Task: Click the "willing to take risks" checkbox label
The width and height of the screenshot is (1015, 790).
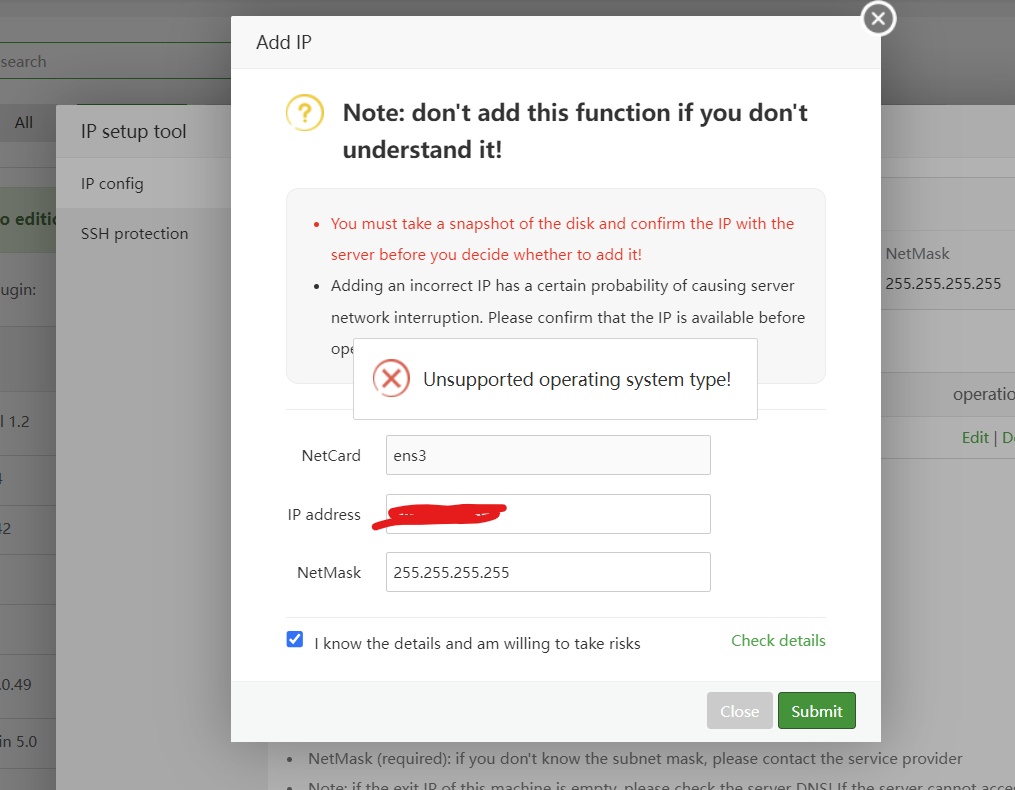Action: 477,644
